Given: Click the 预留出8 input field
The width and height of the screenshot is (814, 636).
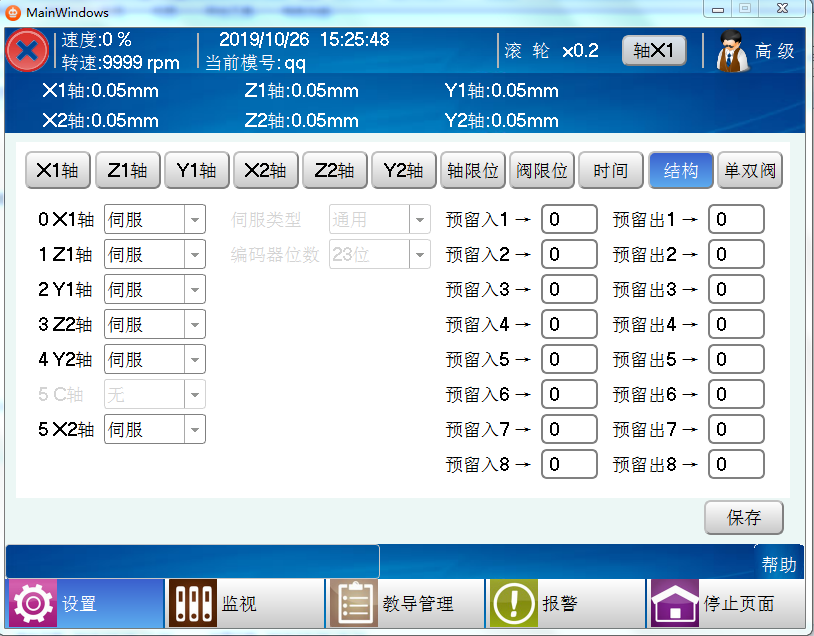Looking at the screenshot, I should pyautogui.click(x=736, y=464).
